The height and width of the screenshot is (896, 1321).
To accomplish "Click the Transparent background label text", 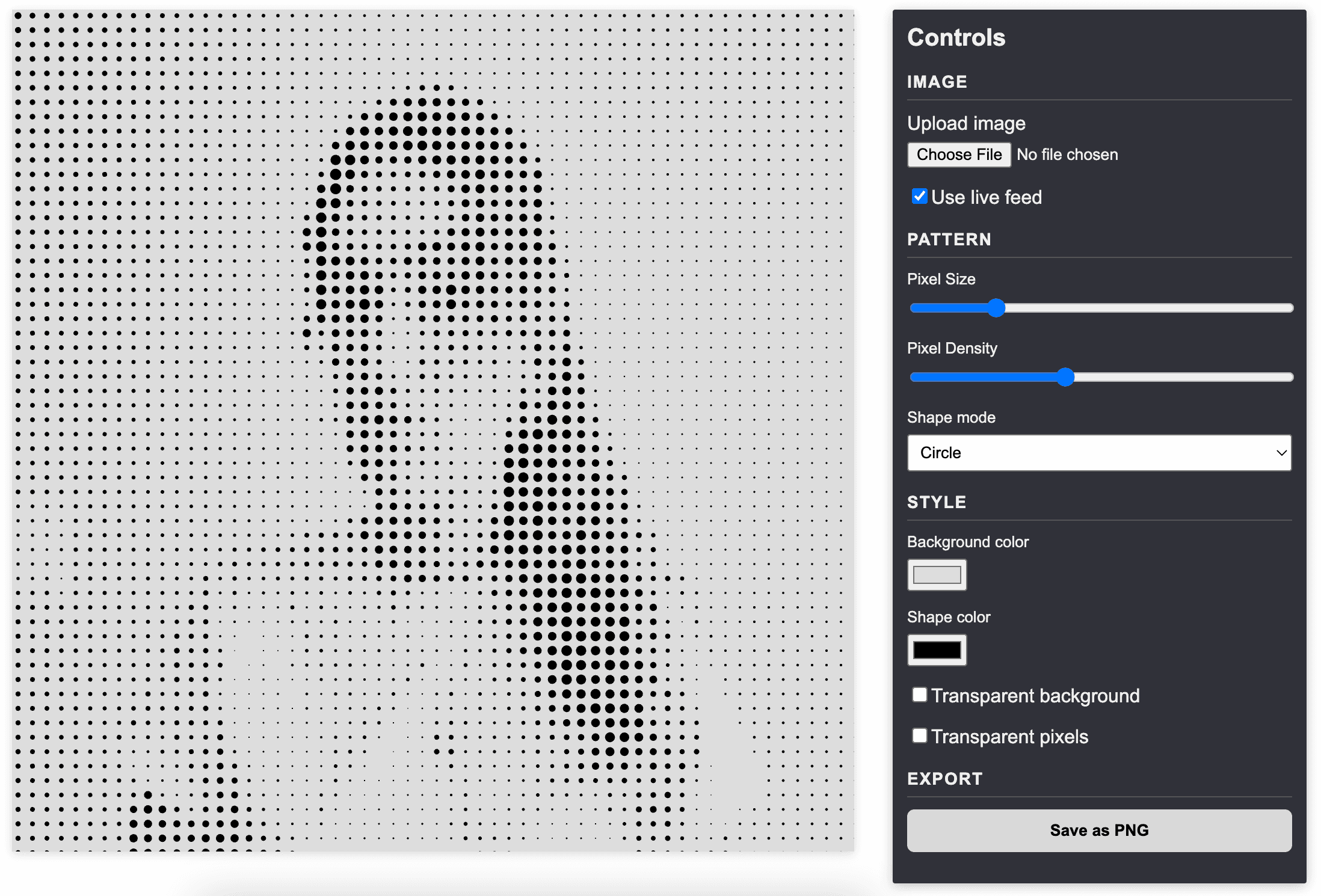I will [1035, 696].
